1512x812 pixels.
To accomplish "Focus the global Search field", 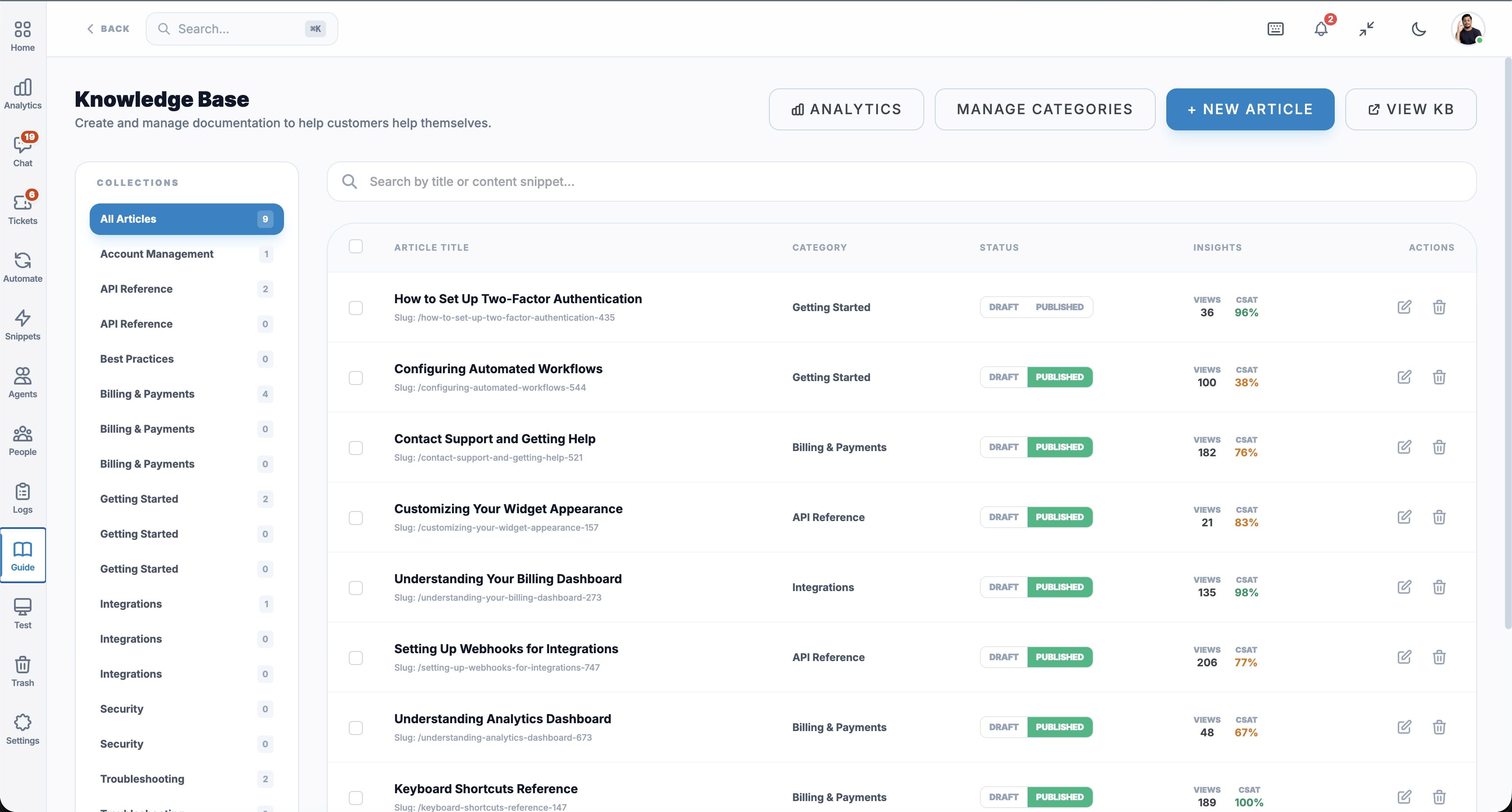I will pyautogui.click(x=242, y=29).
